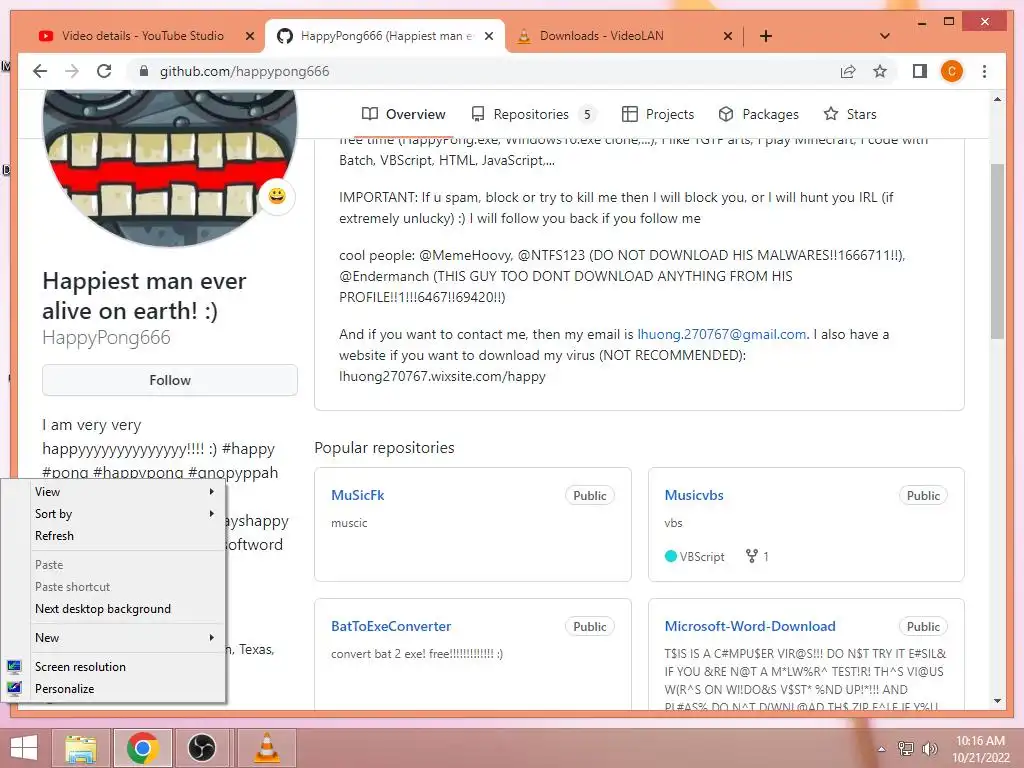Choose Refresh from the context menu
The height and width of the screenshot is (768, 1024).
124,536
